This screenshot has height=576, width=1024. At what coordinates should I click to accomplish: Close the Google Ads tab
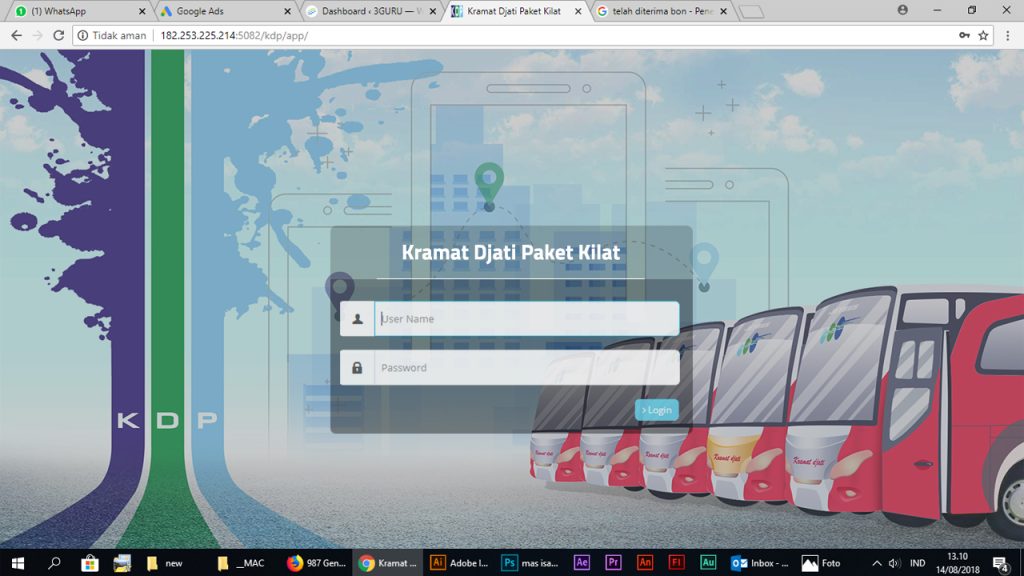[287, 11]
